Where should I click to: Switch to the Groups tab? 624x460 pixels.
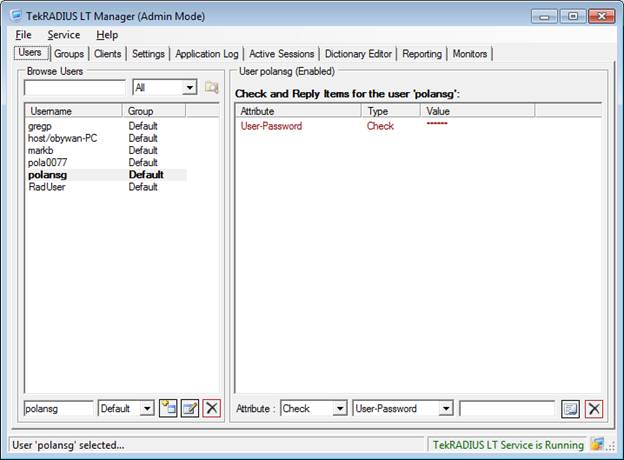(69, 54)
